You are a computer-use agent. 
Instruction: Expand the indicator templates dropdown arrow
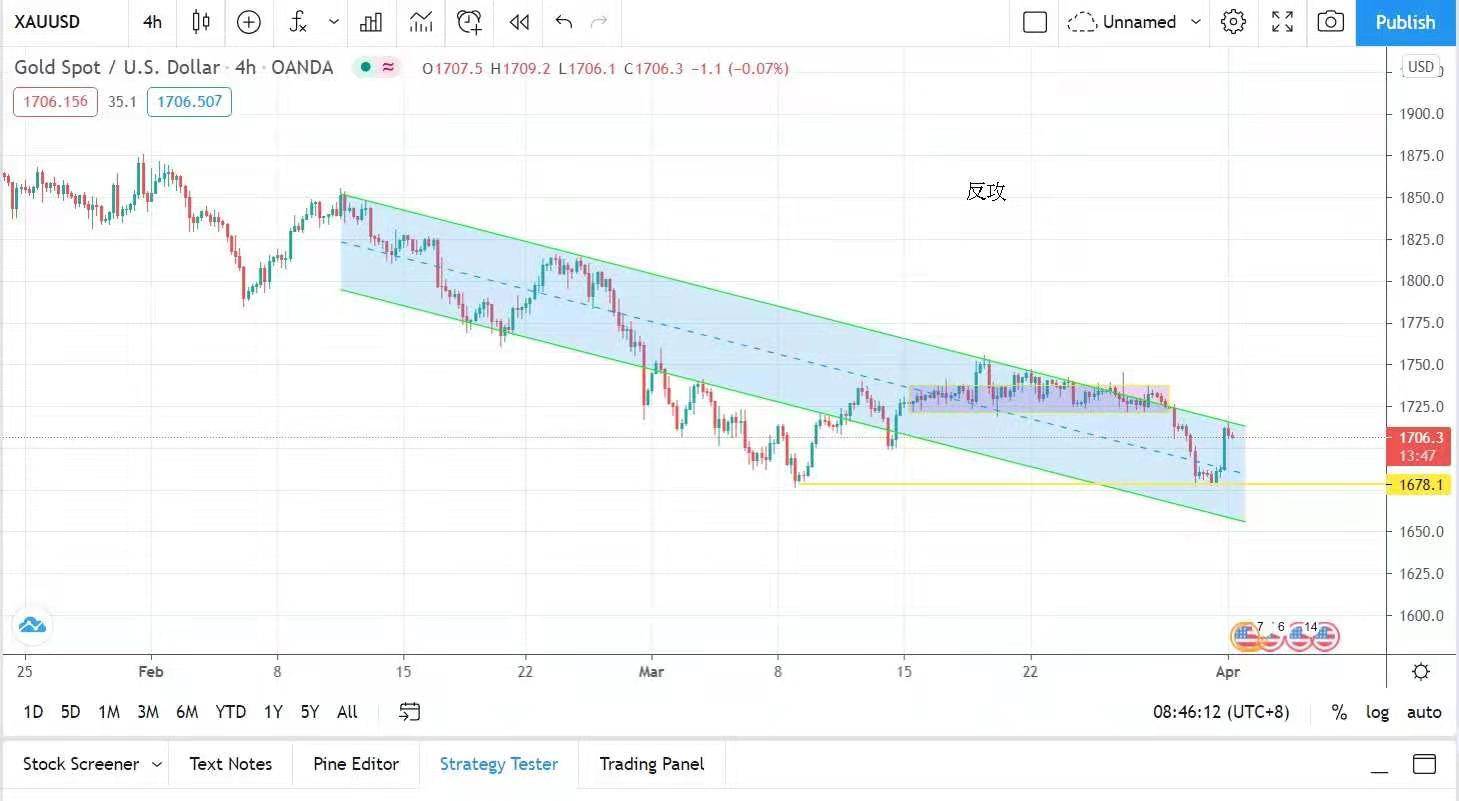[x=334, y=22]
